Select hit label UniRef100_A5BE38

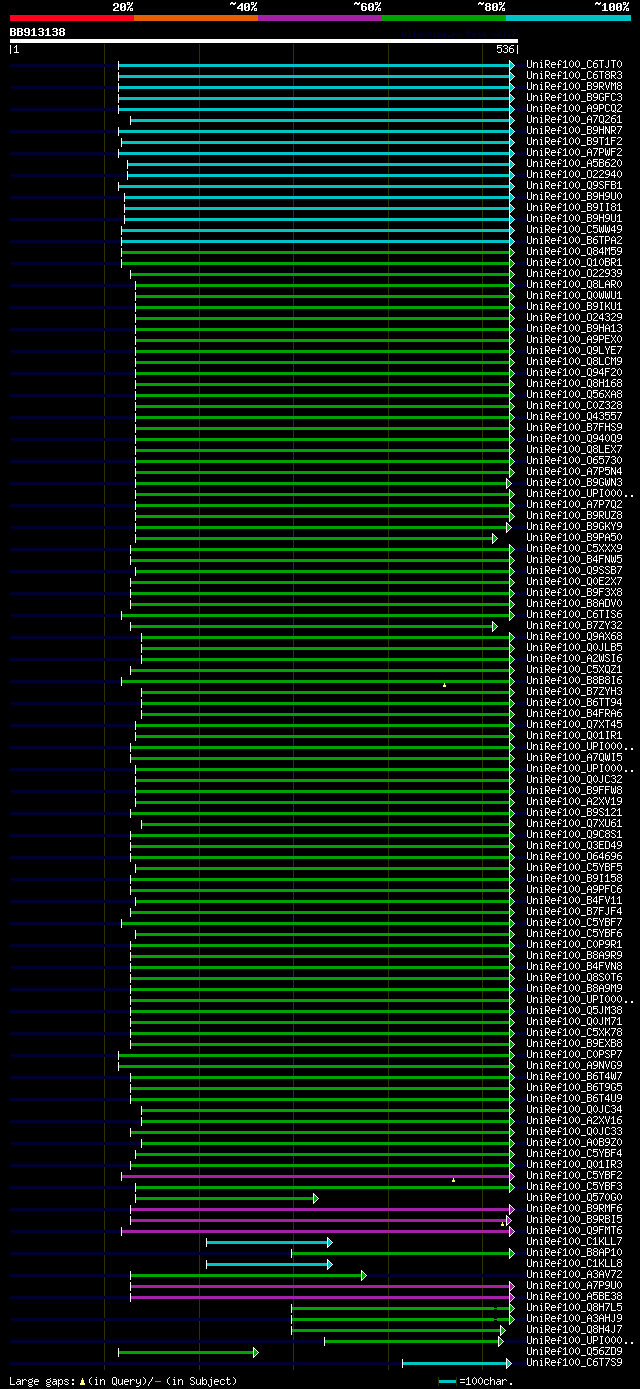(574, 1297)
